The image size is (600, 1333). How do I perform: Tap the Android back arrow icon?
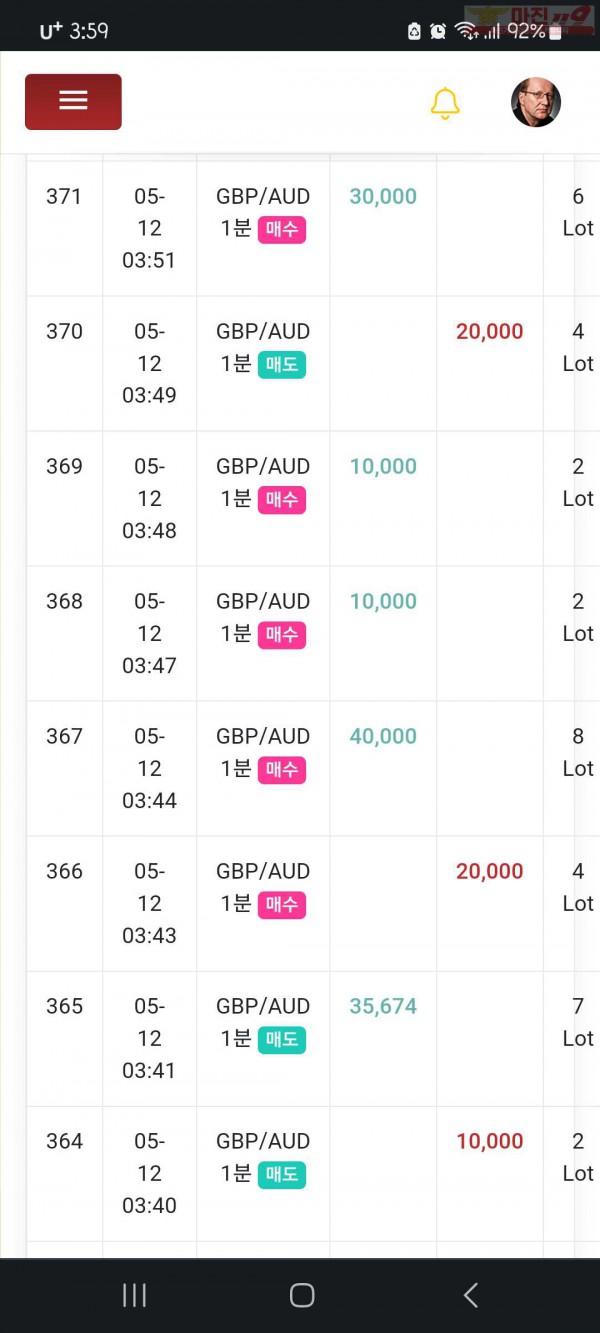tap(471, 1295)
